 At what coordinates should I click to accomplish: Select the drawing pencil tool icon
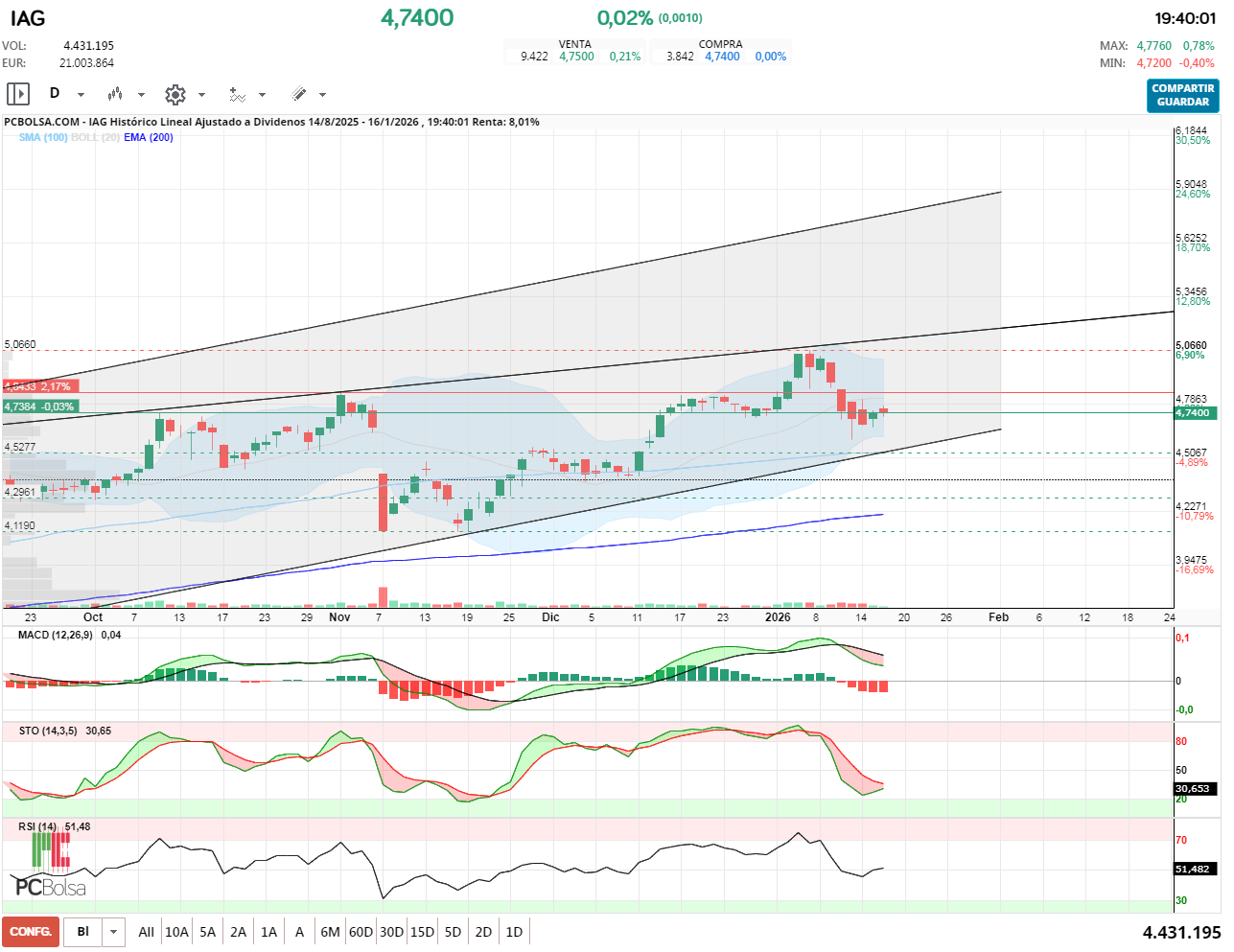pyautogui.click(x=298, y=94)
